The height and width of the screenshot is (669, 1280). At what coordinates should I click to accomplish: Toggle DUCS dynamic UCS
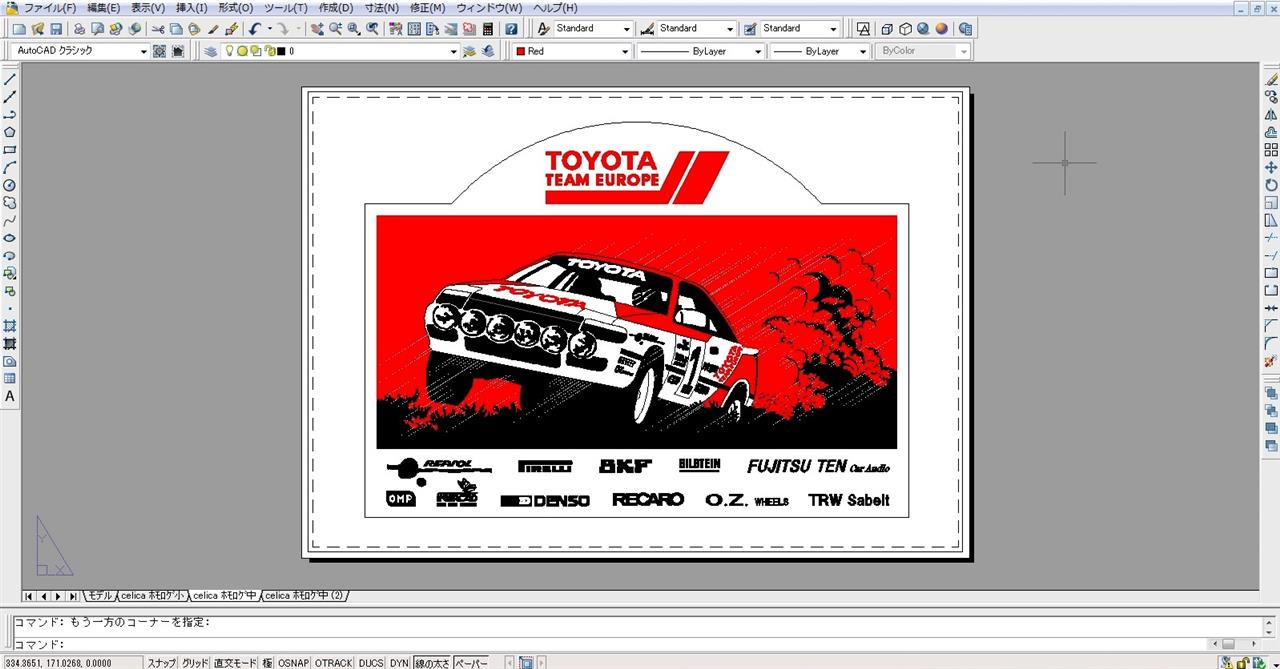[371, 663]
